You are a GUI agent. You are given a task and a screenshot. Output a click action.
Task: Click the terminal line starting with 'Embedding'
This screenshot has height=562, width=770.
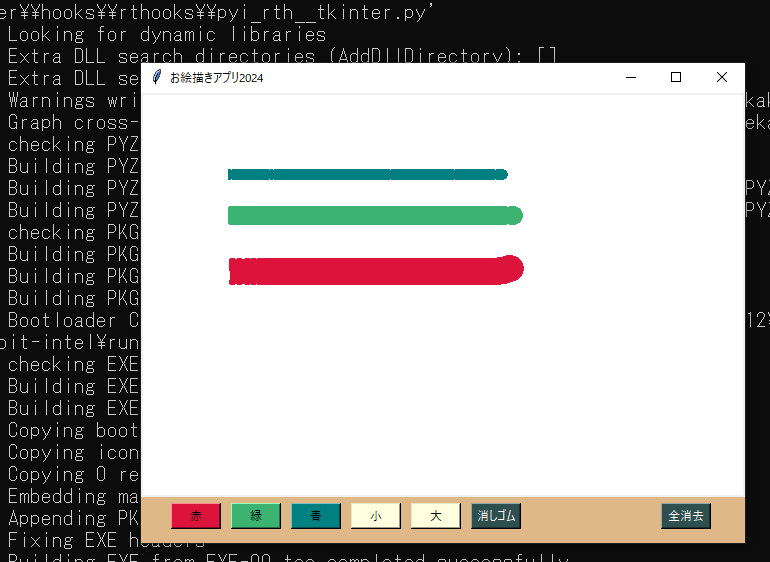[x=70, y=496]
